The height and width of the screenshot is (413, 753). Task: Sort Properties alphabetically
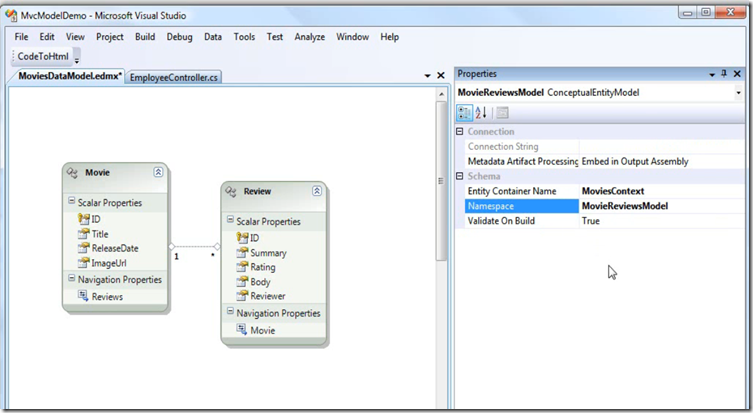point(481,113)
